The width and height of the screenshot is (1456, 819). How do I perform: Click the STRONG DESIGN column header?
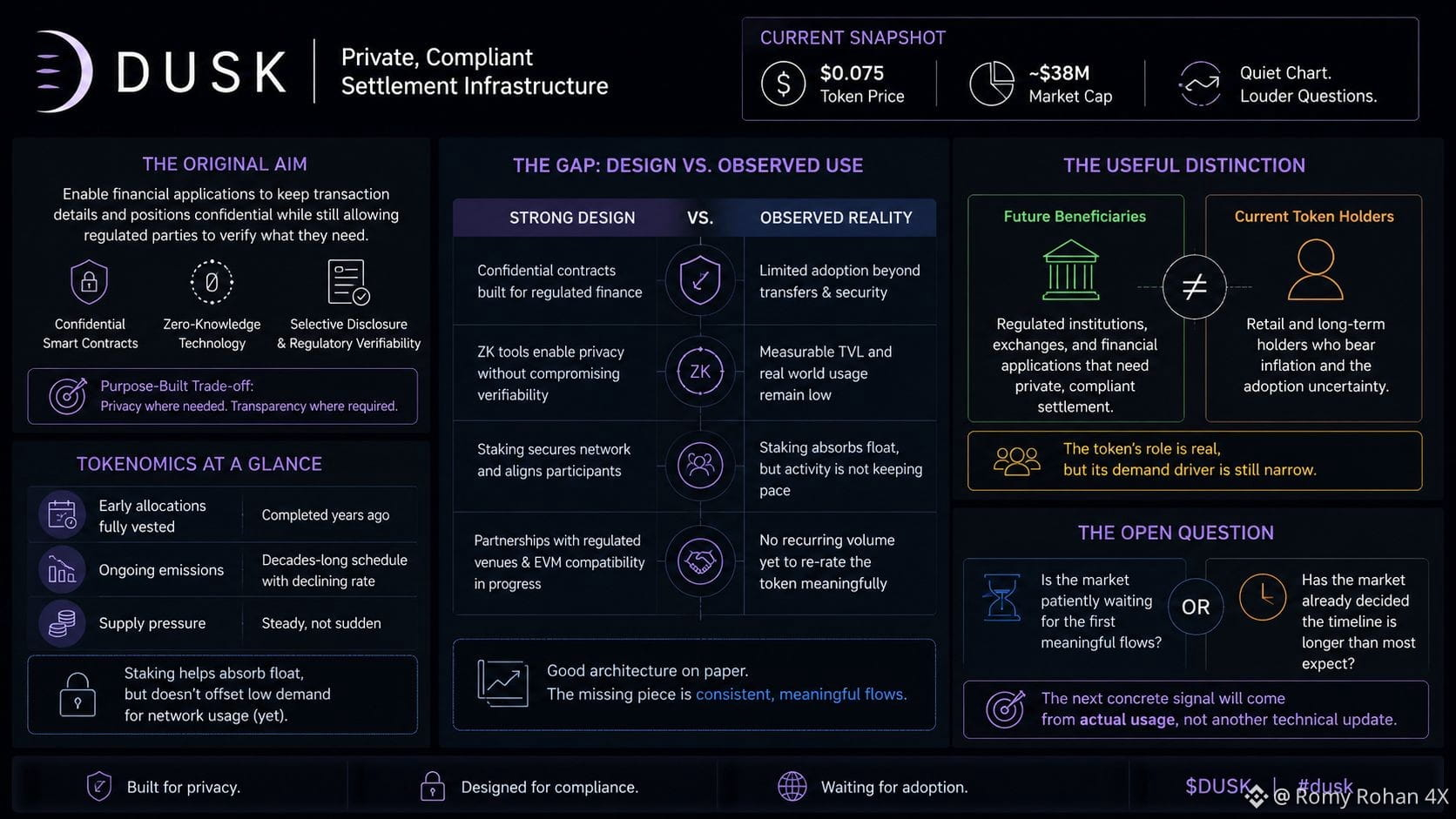[x=572, y=218]
